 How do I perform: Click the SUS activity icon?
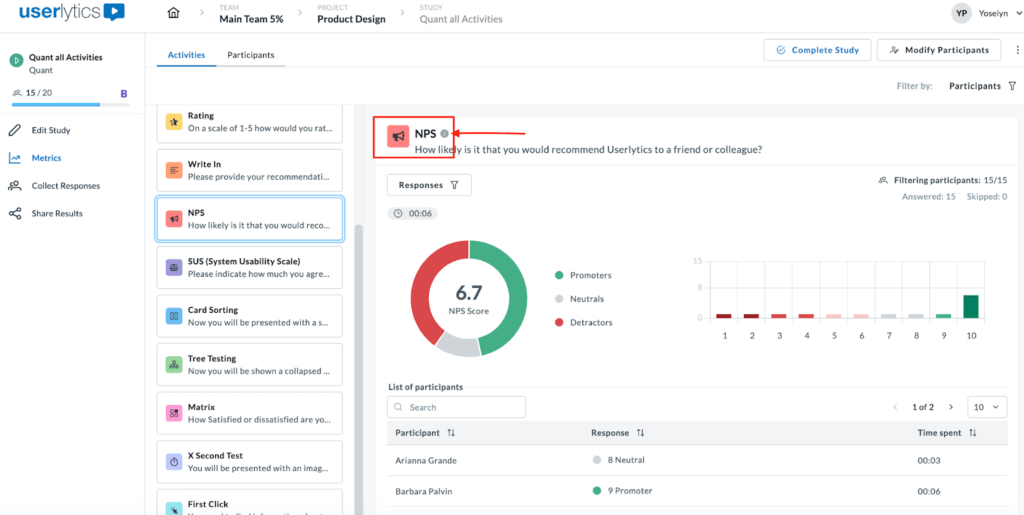click(x=174, y=267)
